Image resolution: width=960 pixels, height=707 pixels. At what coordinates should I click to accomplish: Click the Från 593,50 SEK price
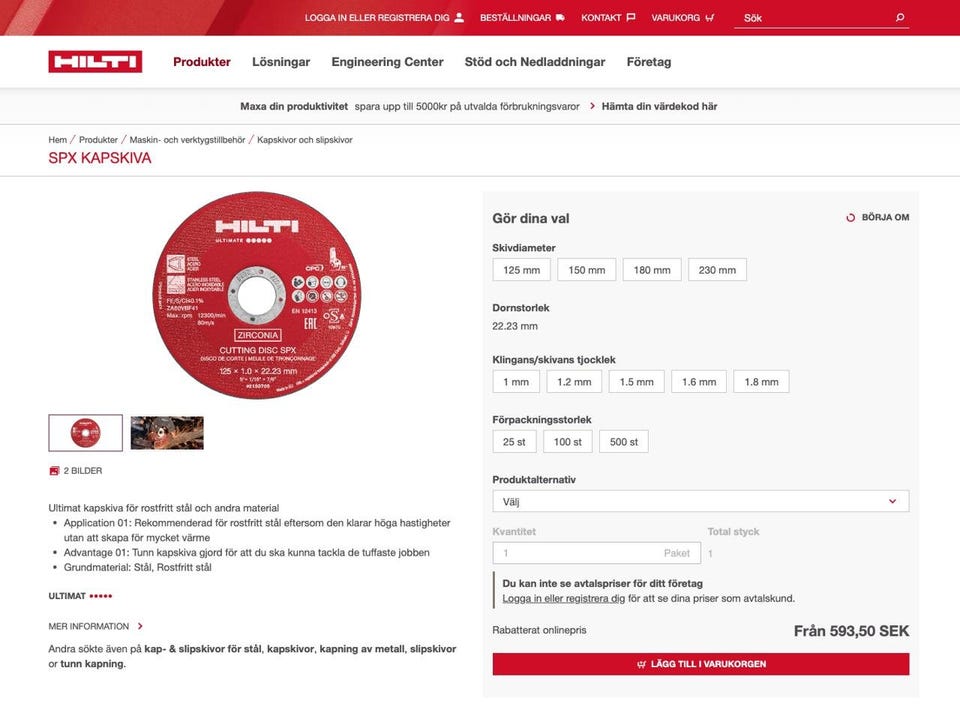tap(851, 630)
